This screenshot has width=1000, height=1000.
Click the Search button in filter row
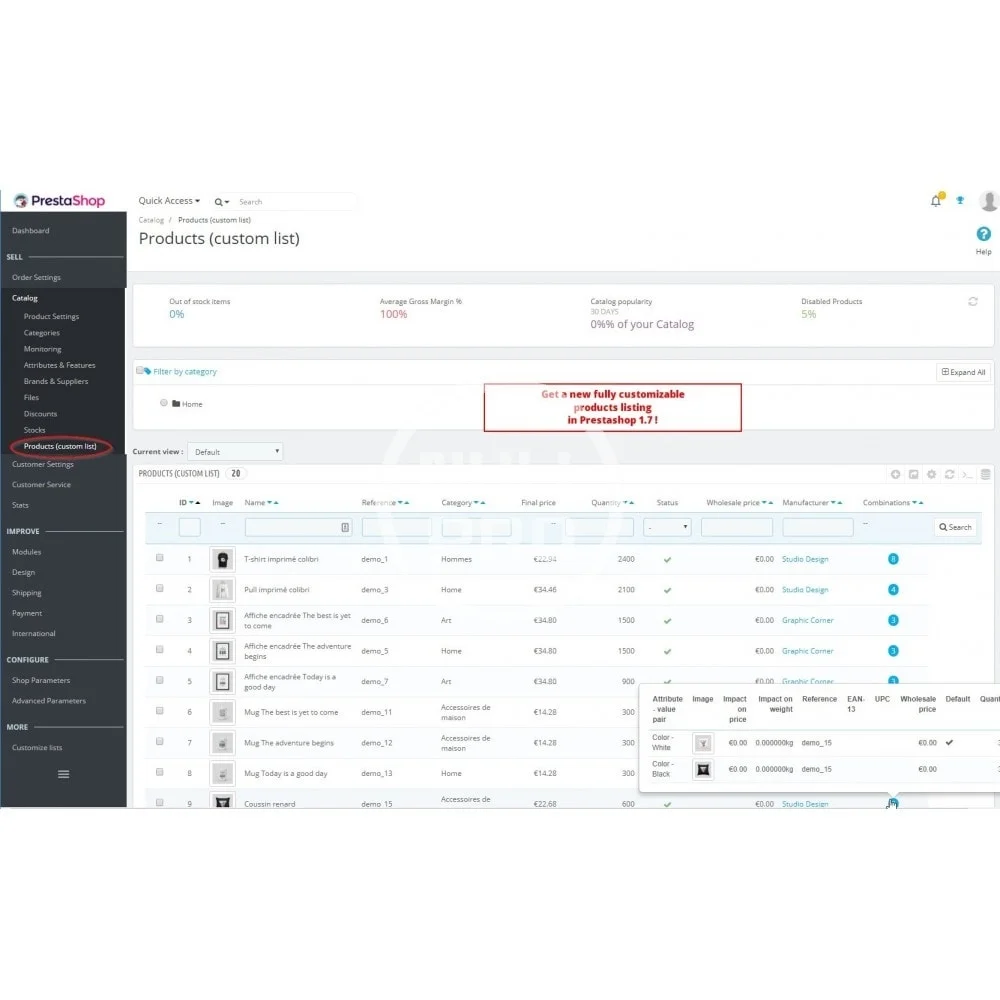point(955,527)
